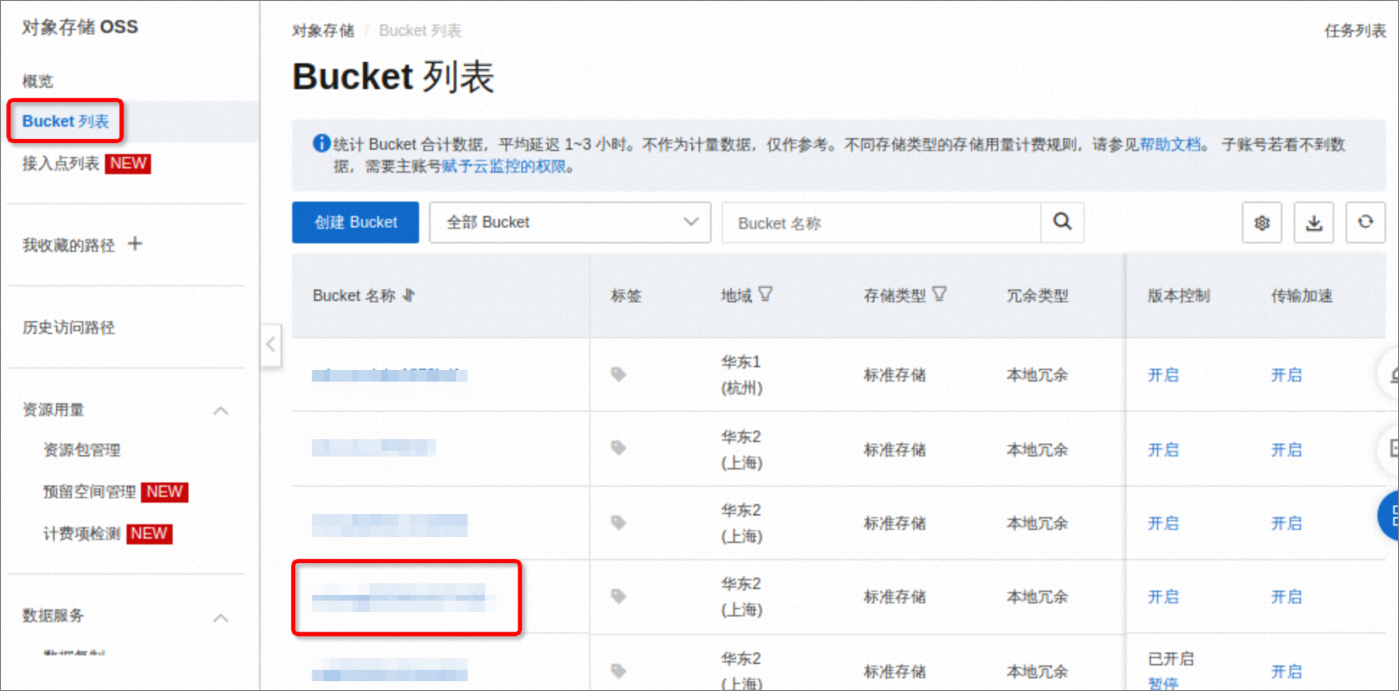
Task: Collapse the 资源用量 section
Action: point(222,410)
